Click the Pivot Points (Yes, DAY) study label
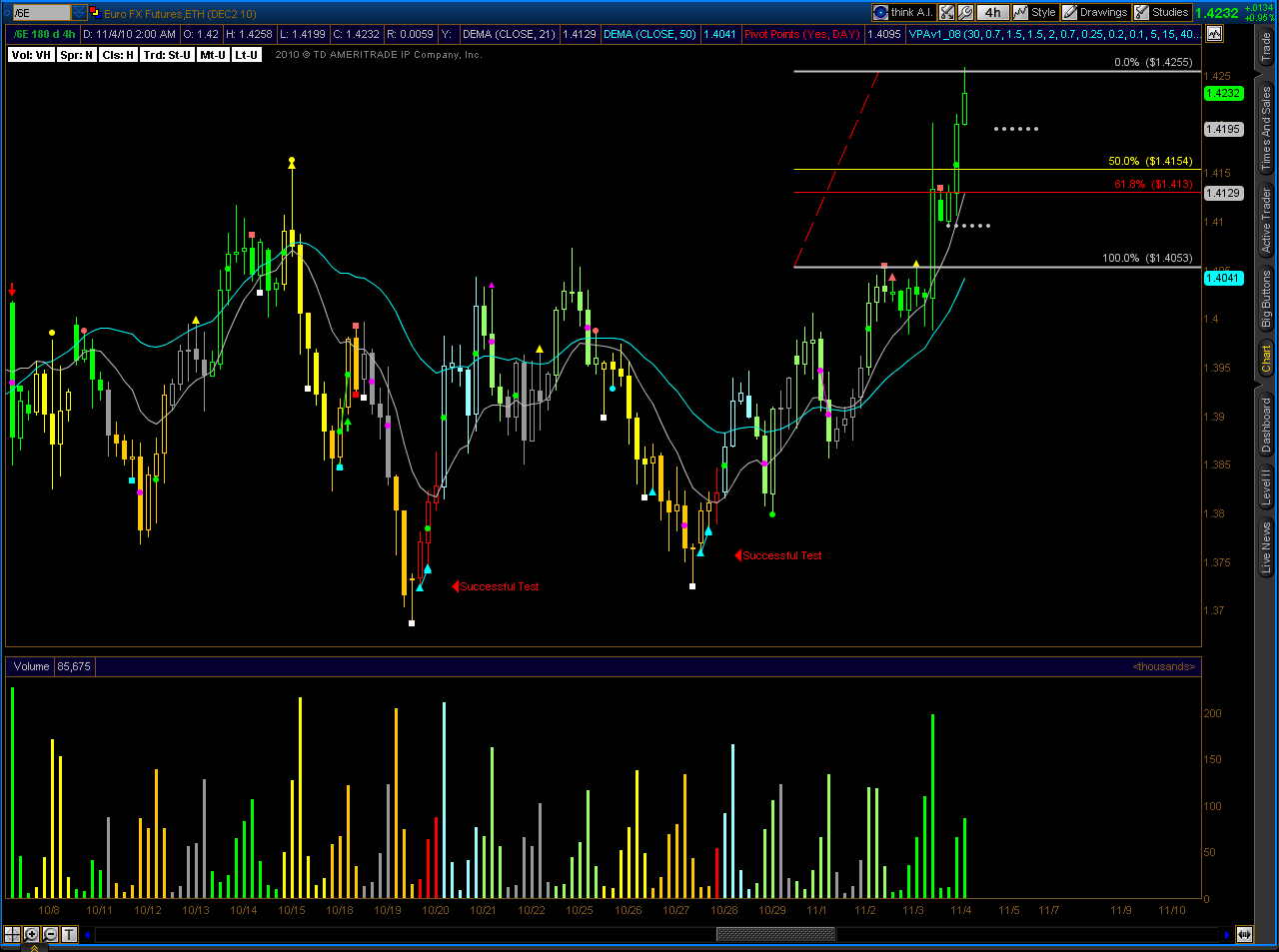1279x952 pixels. [801, 34]
